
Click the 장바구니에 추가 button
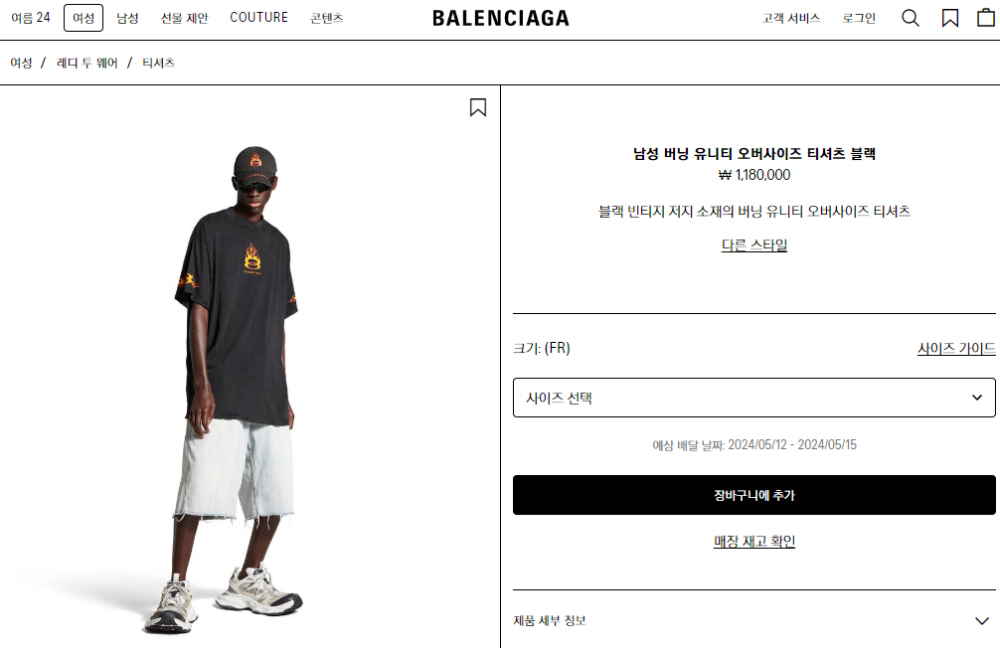tap(754, 495)
